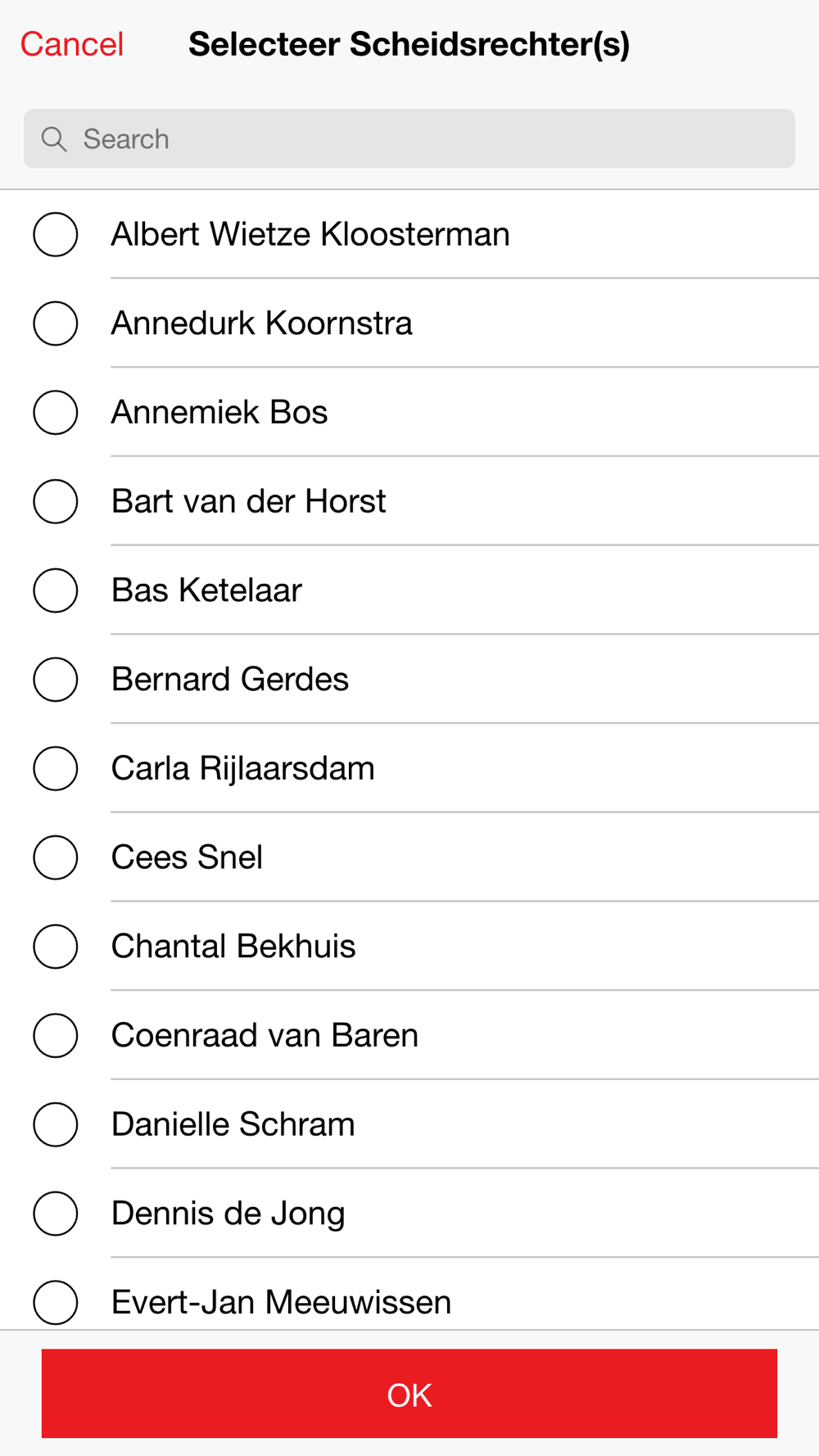This screenshot has height=1456, width=819.
Task: Choose Annemiek Bos as referee
Action: (56, 412)
